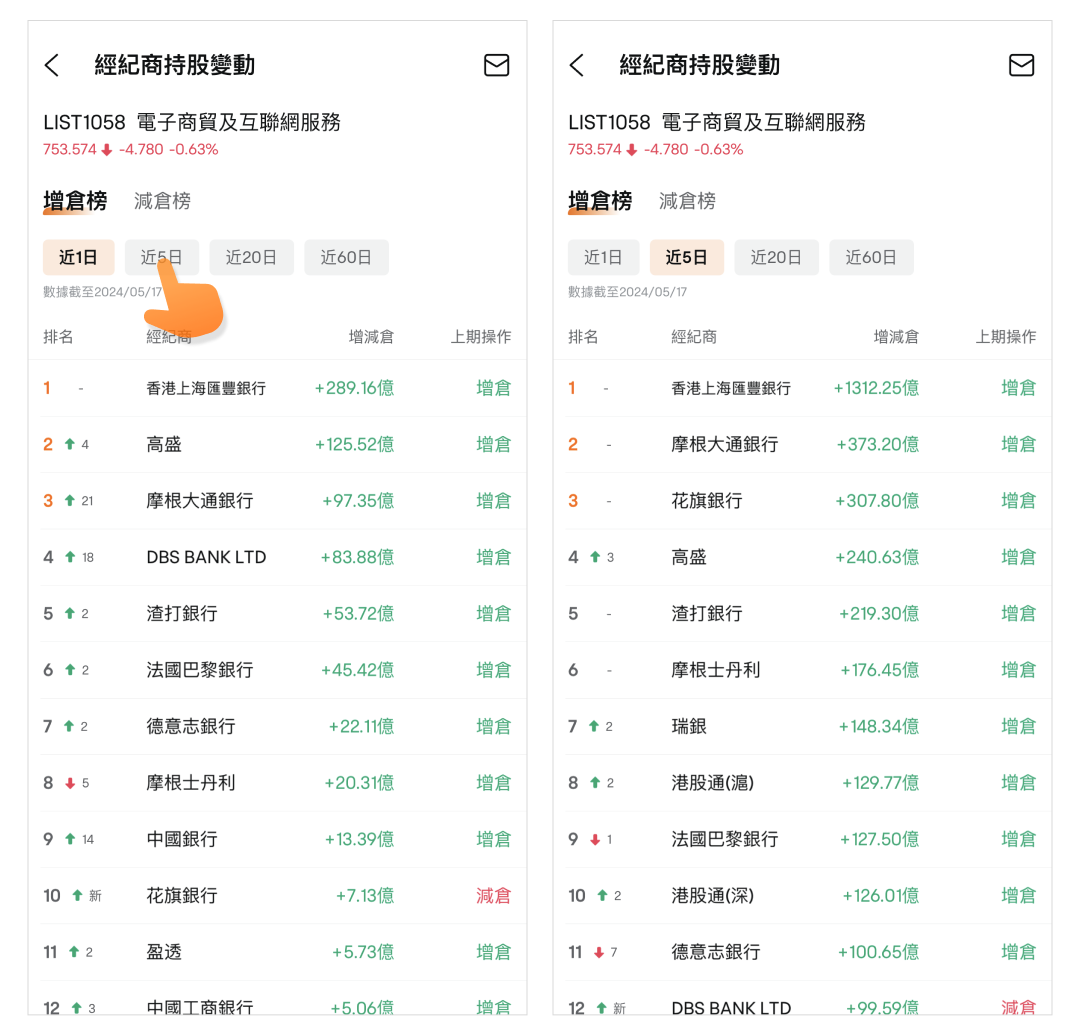The image size is (1080, 1036).
Task: Sort by 上期操作 column header right panel
Action: [x=1005, y=337]
